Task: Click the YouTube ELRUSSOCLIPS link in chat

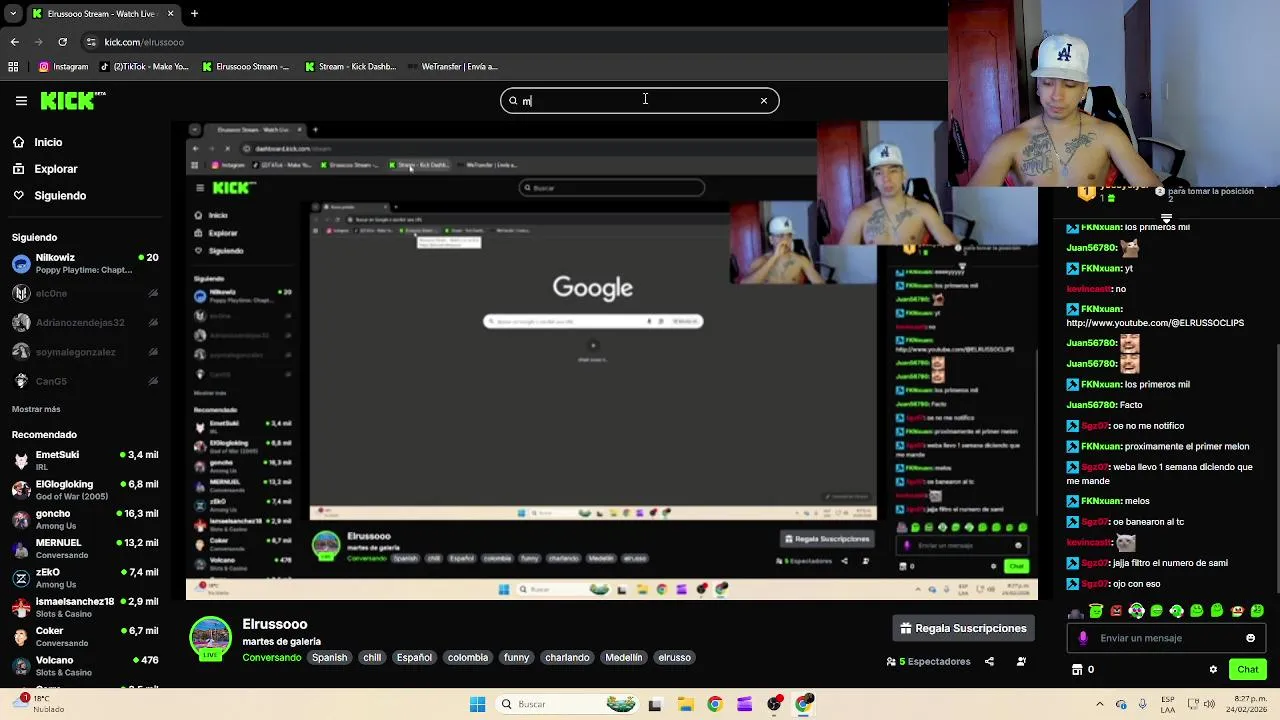Action: (x=1155, y=323)
